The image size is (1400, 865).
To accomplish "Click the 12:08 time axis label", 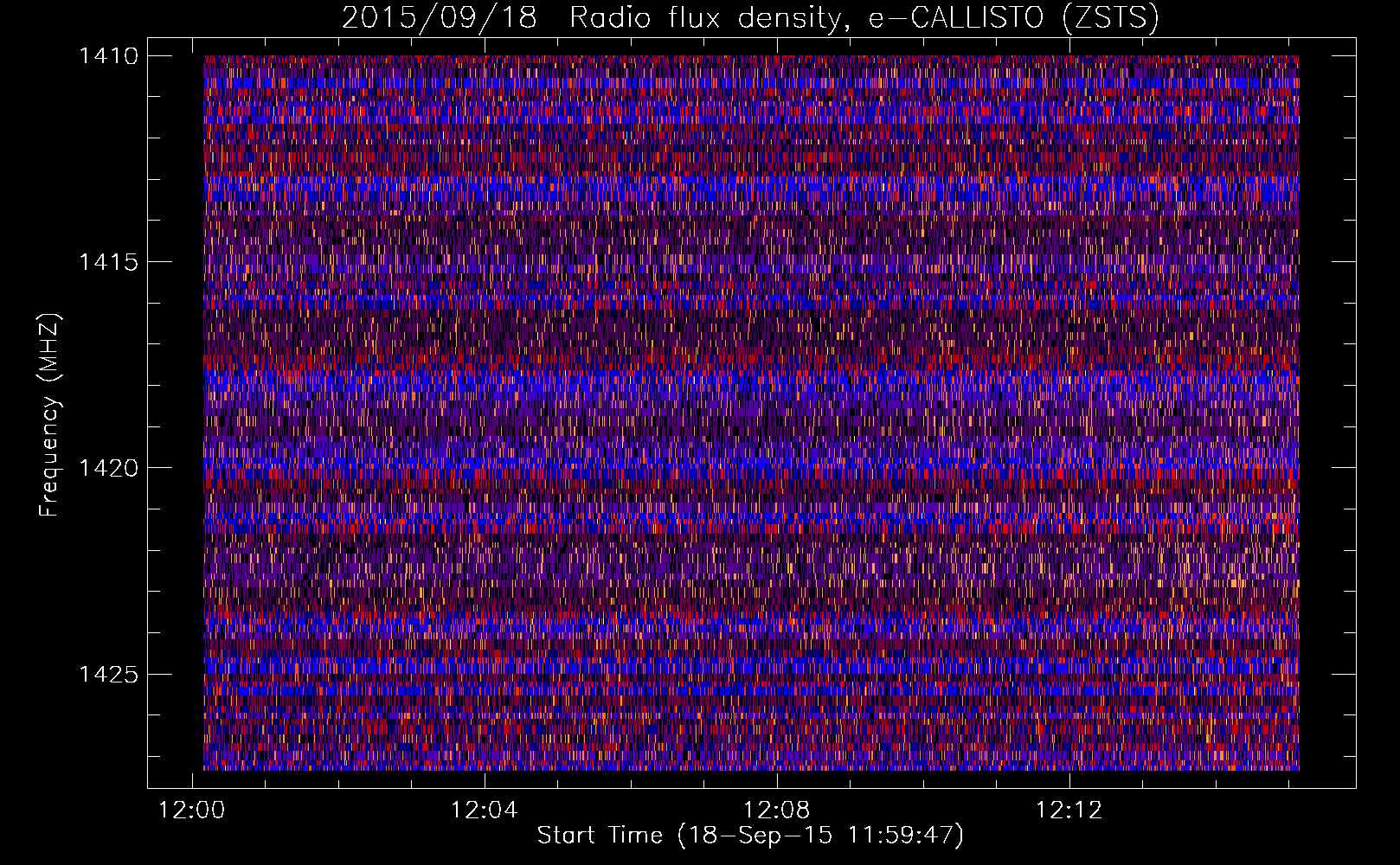I will point(777,810).
